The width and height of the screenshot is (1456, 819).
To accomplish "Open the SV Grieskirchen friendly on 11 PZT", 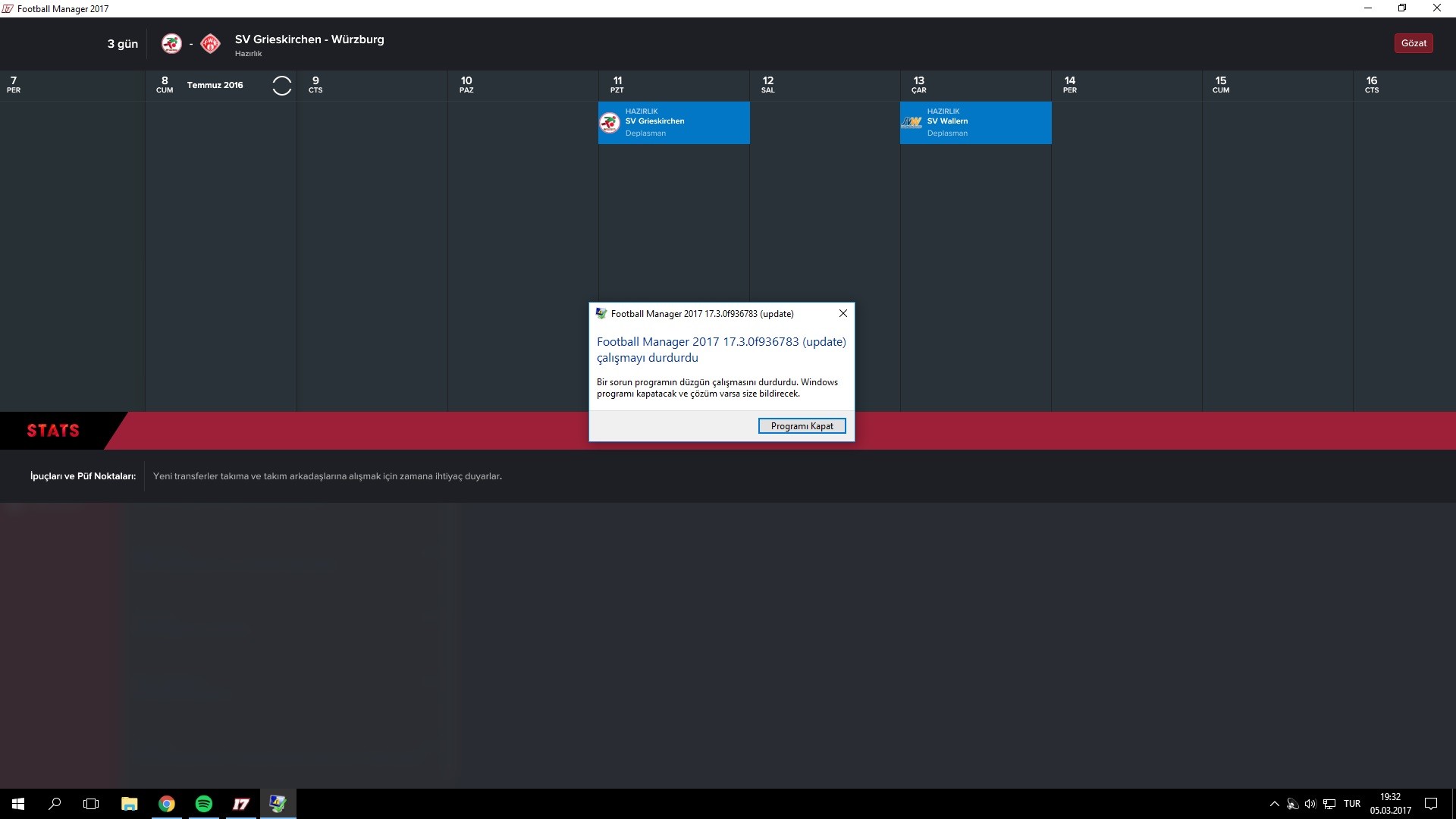I will (673, 123).
